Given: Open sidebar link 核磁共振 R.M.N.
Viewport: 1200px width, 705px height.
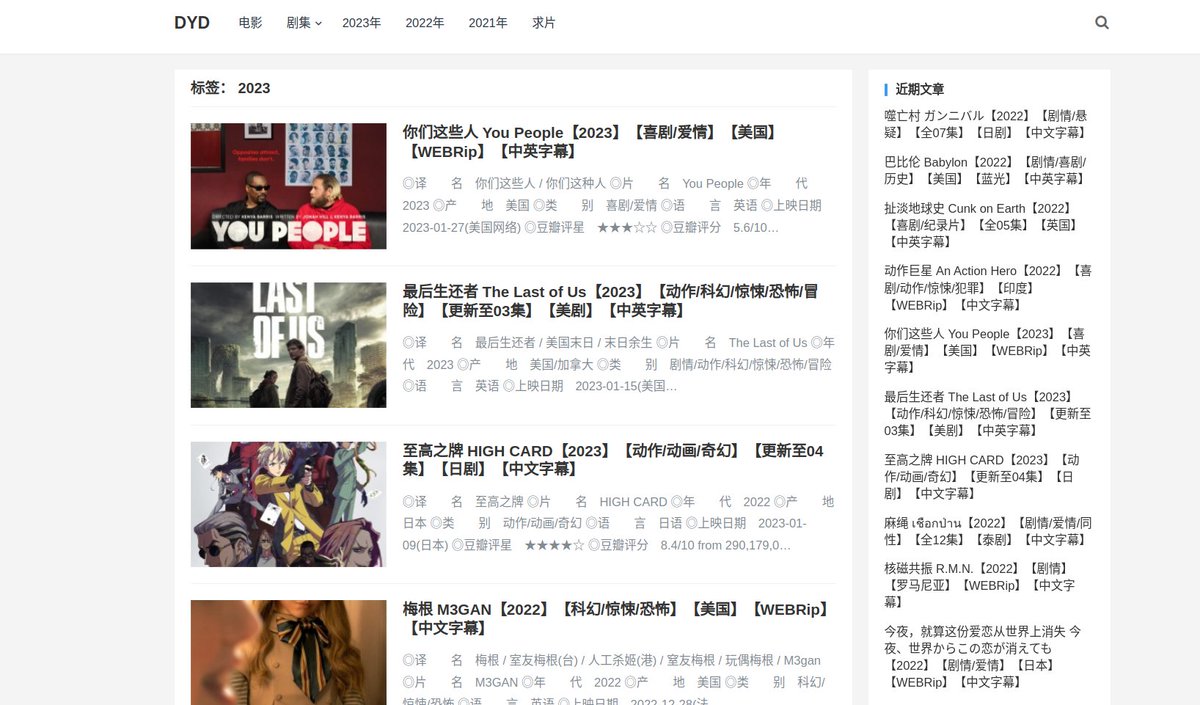Looking at the screenshot, I should click(980, 585).
